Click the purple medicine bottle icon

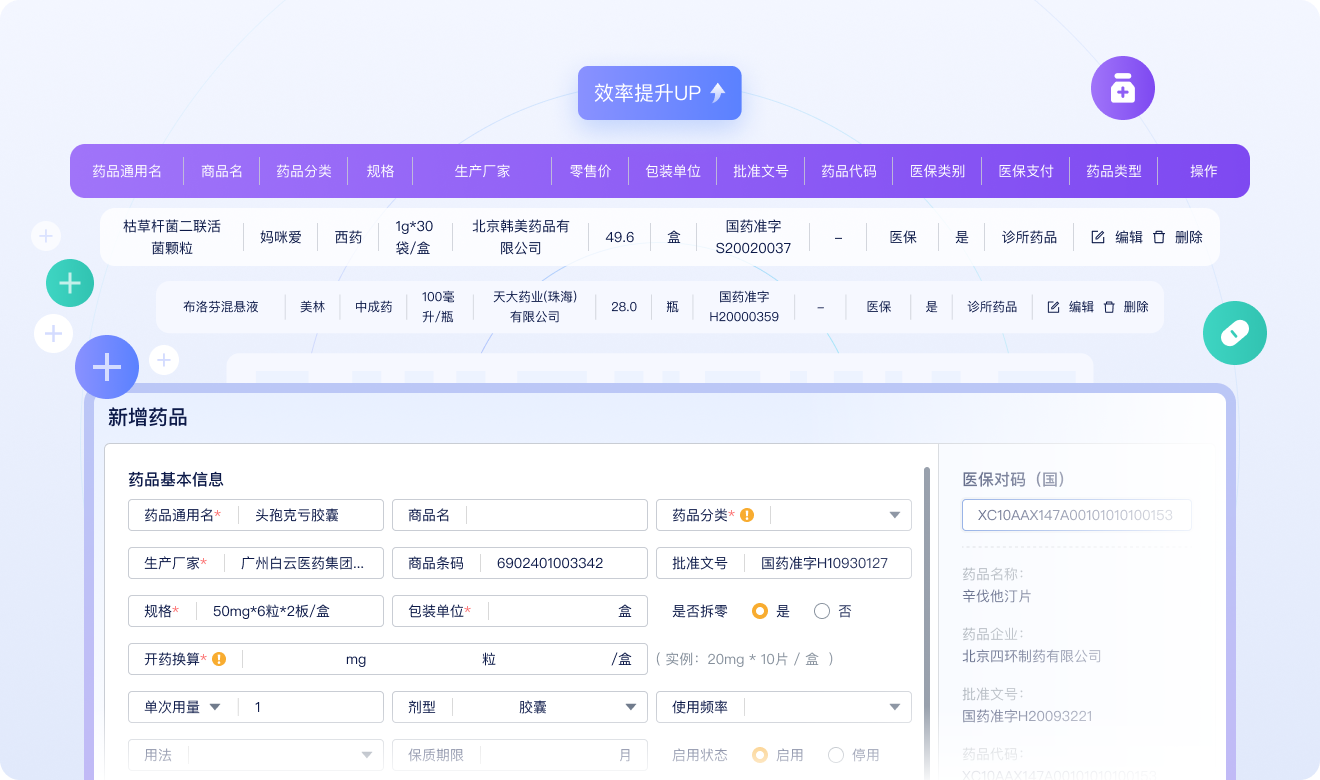1122,89
